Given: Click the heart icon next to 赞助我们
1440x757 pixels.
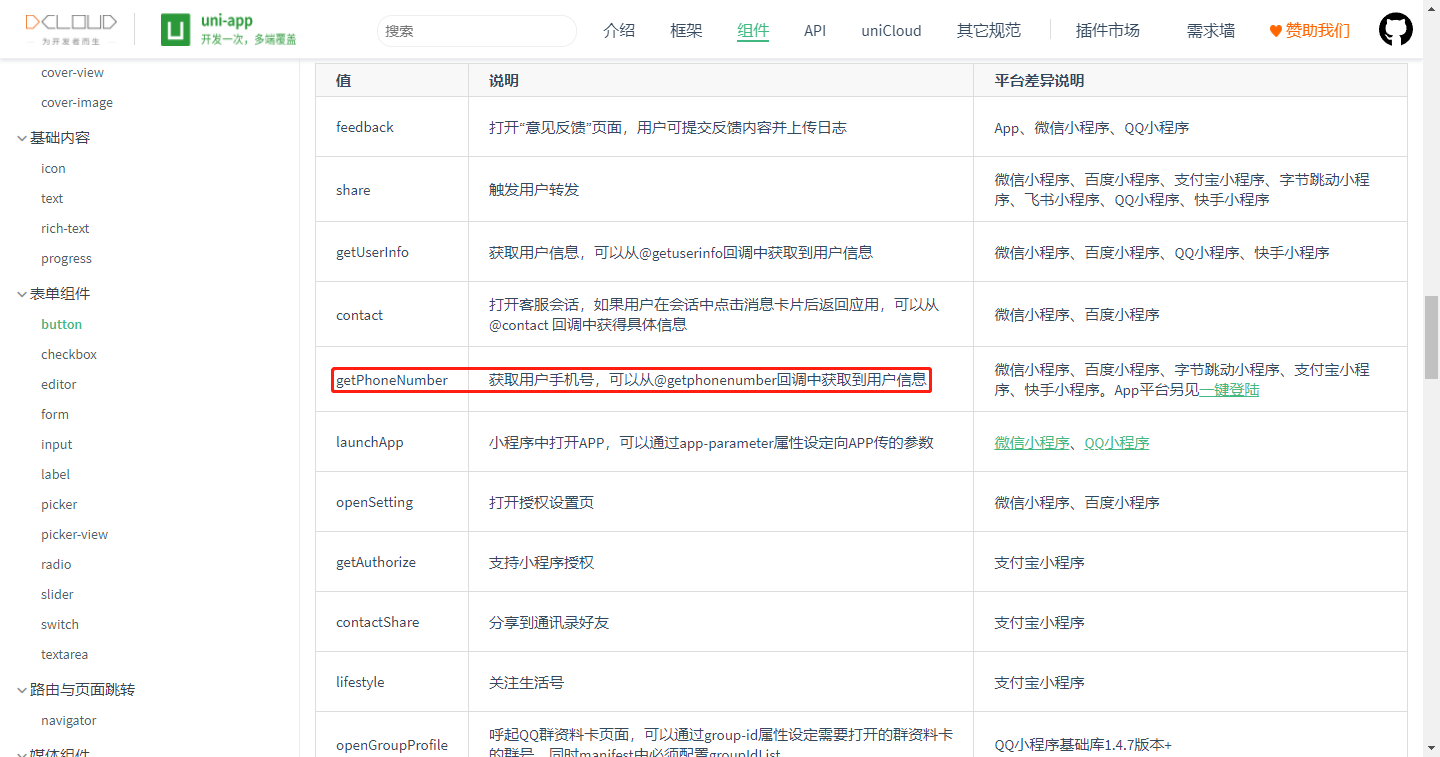Looking at the screenshot, I should pyautogui.click(x=1277, y=30).
